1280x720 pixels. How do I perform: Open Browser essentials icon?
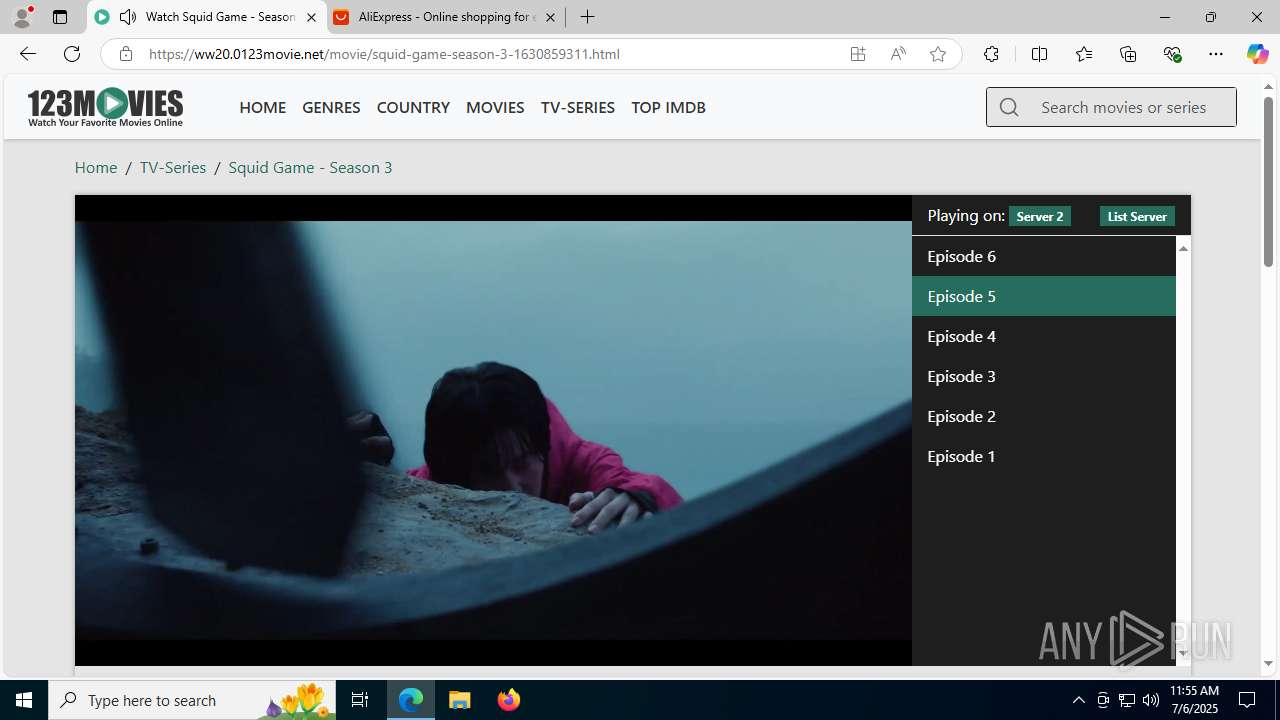(1172, 54)
